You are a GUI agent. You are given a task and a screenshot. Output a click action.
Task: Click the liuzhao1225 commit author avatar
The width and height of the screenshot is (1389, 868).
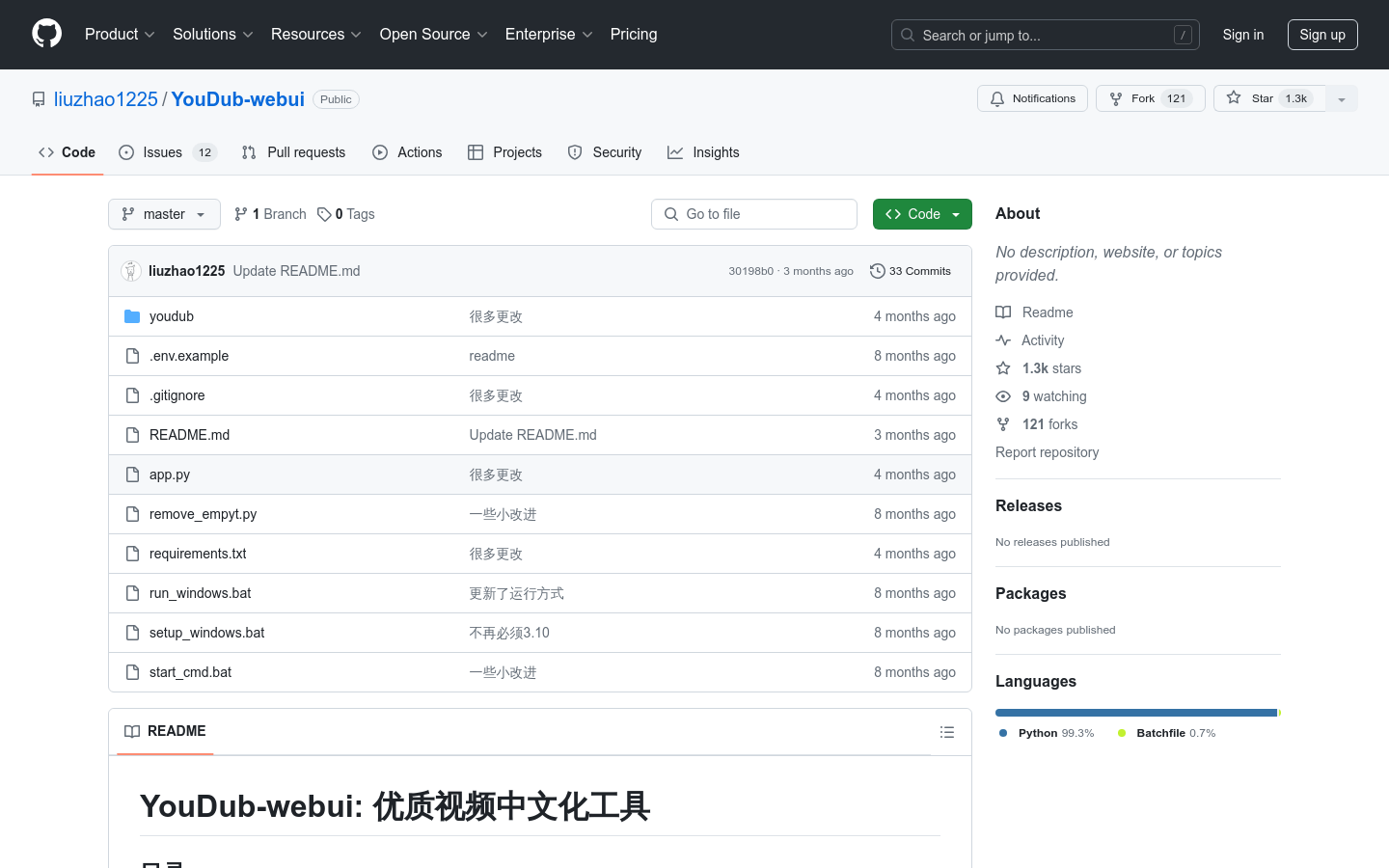point(131,271)
